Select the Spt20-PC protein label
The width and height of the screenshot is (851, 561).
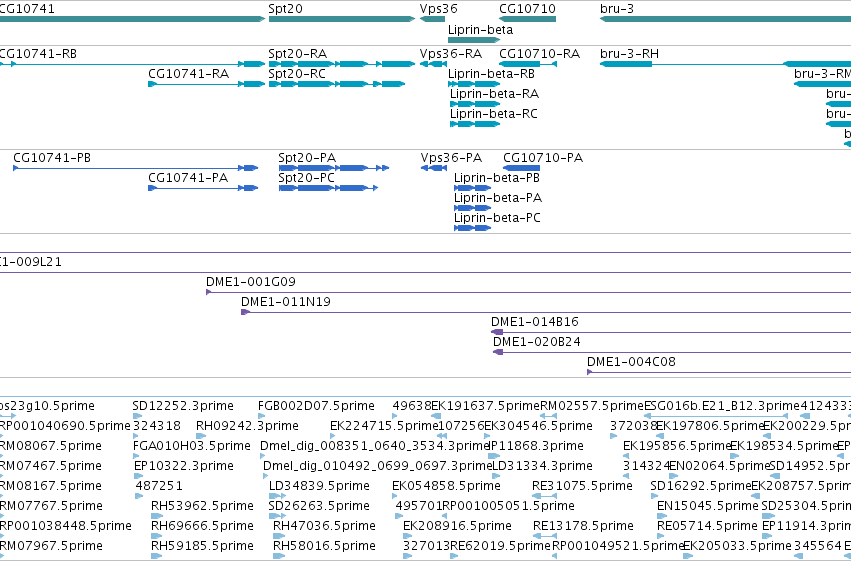click(307, 178)
